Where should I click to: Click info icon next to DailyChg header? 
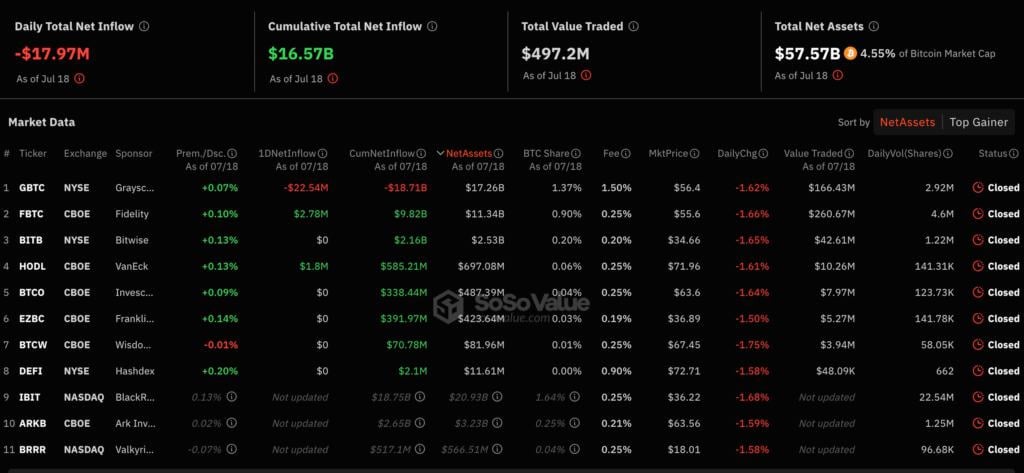click(x=763, y=154)
